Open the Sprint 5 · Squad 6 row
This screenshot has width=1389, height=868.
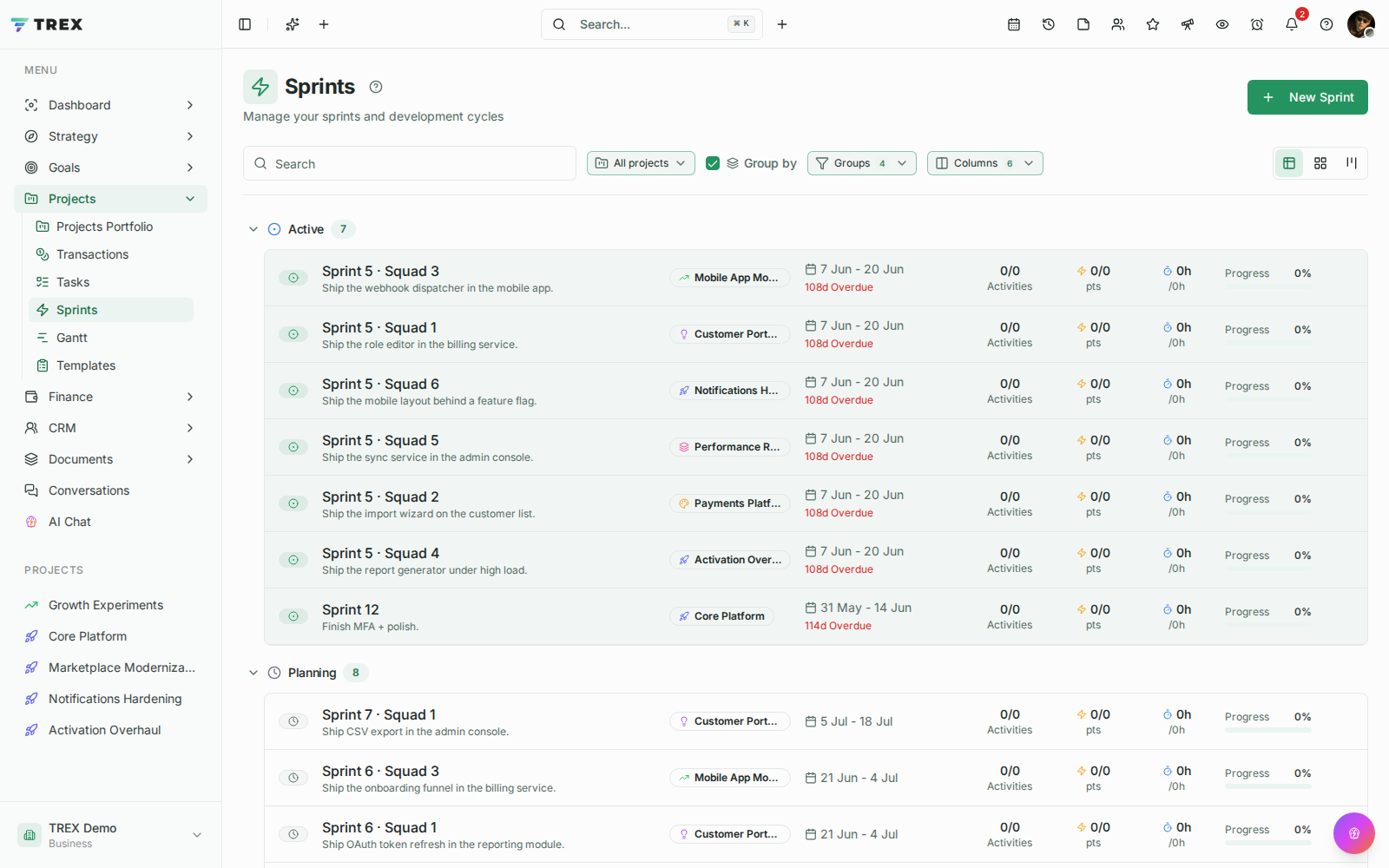pos(816,391)
